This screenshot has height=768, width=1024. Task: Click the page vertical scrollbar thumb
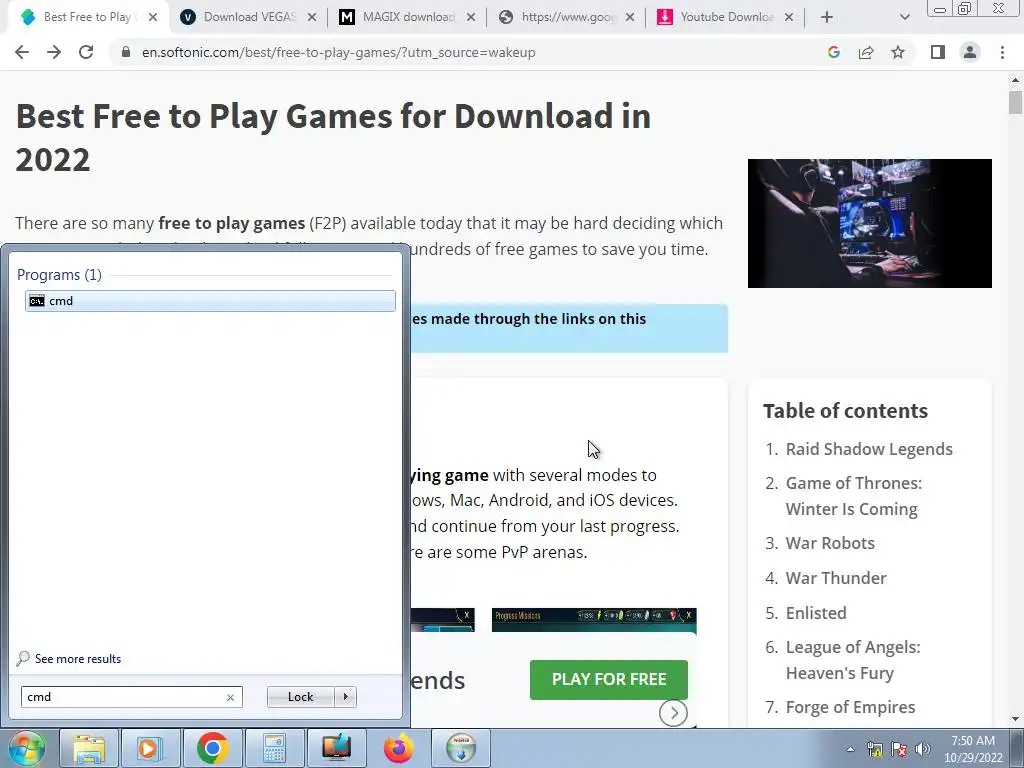(x=1015, y=103)
